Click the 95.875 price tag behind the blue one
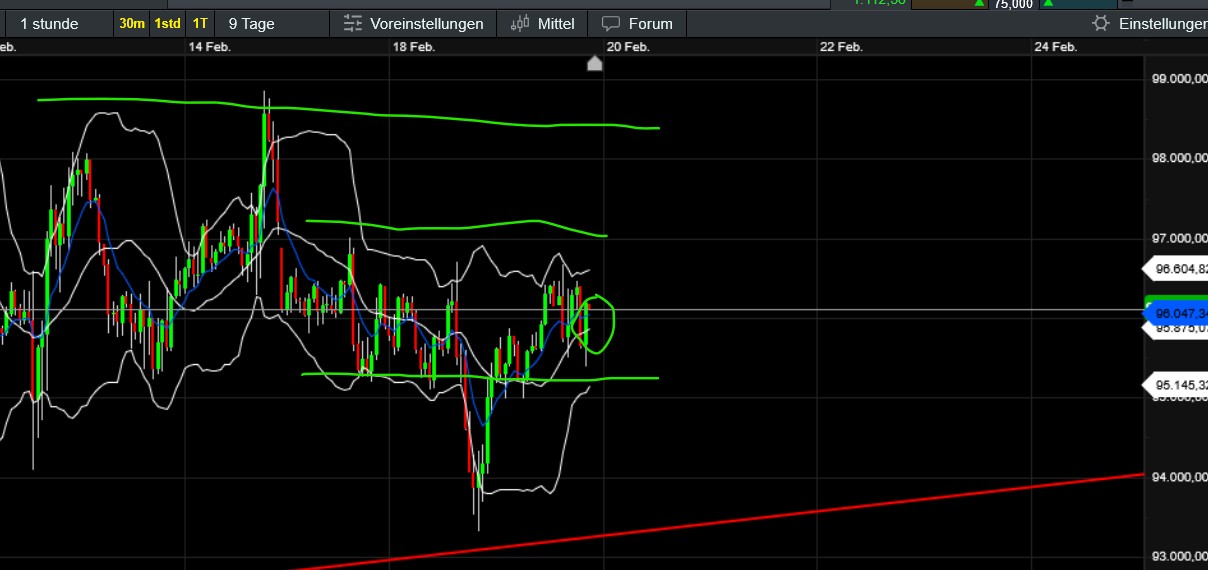This screenshot has height=570, width=1208. click(1180, 328)
